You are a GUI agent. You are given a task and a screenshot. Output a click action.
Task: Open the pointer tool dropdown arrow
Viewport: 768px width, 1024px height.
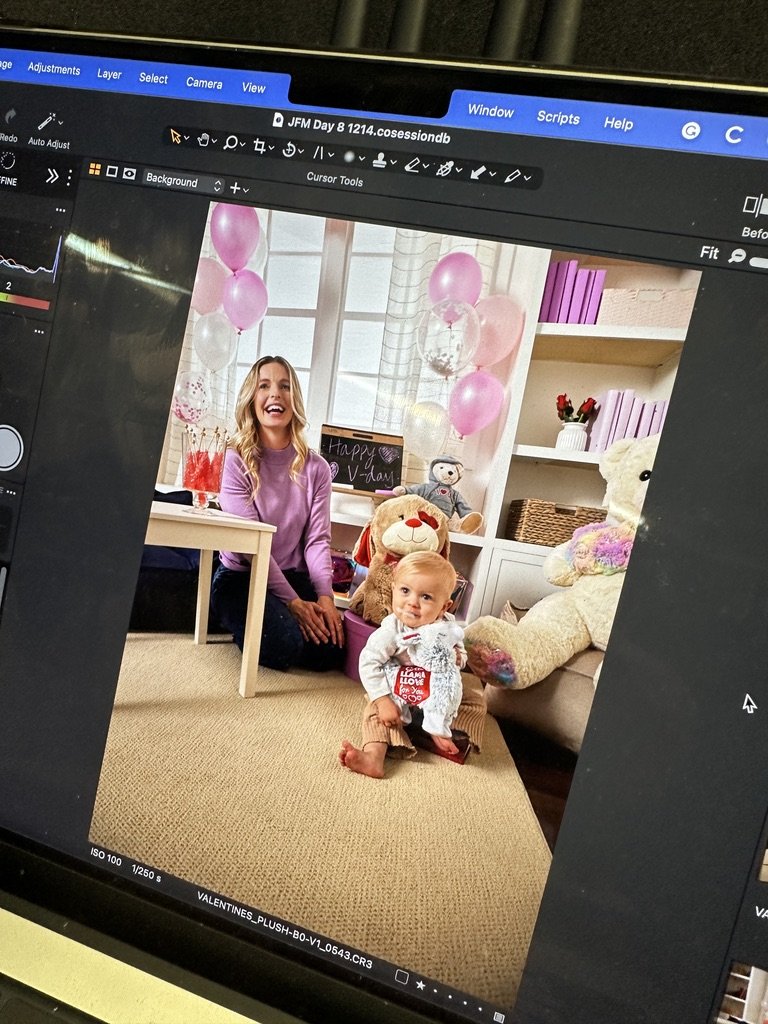(187, 137)
